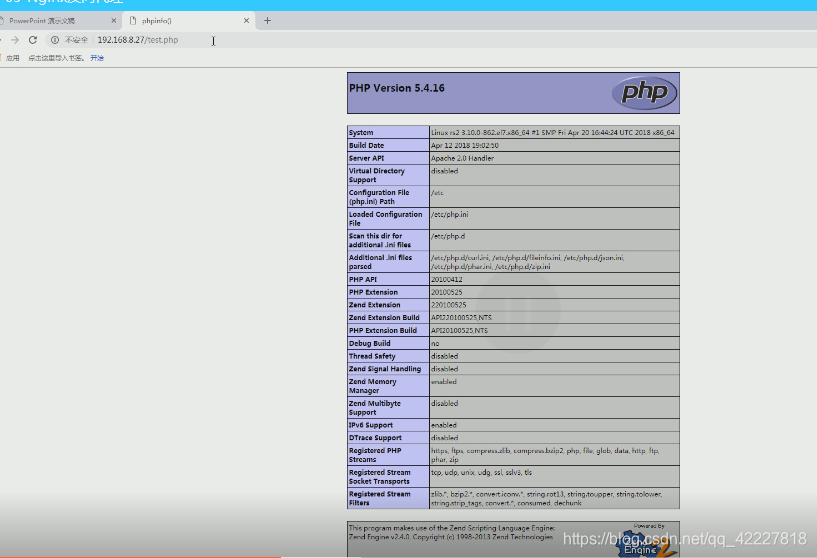This screenshot has width=817, height=558.
Task: Reload the page with the refresh icon
Action: pyautogui.click(x=33, y=40)
